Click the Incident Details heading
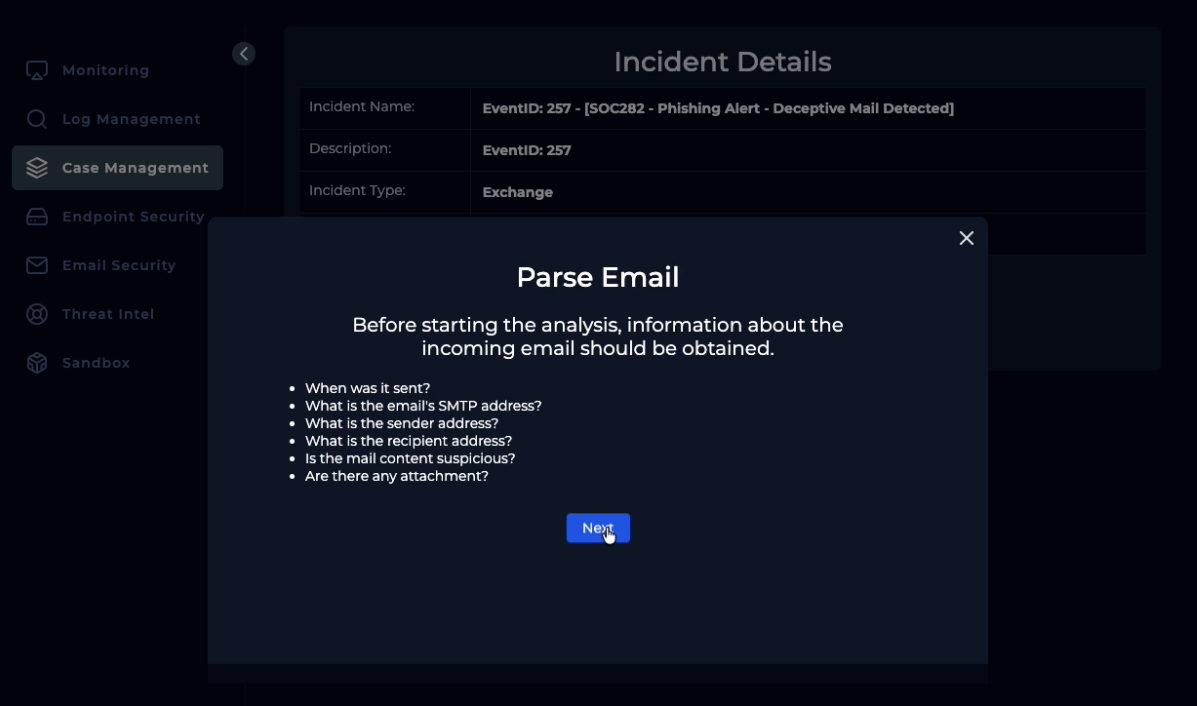 click(x=722, y=62)
